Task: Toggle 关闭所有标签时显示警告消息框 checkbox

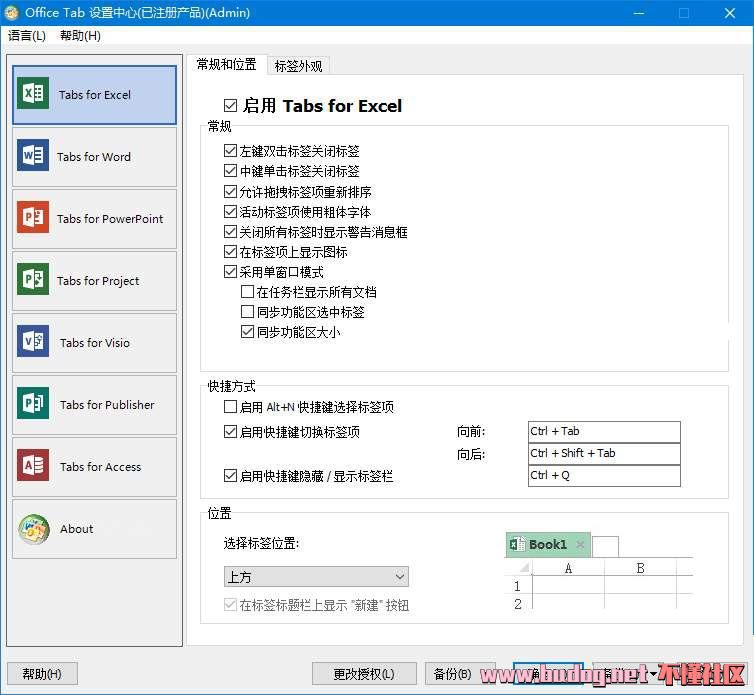Action: pos(230,232)
